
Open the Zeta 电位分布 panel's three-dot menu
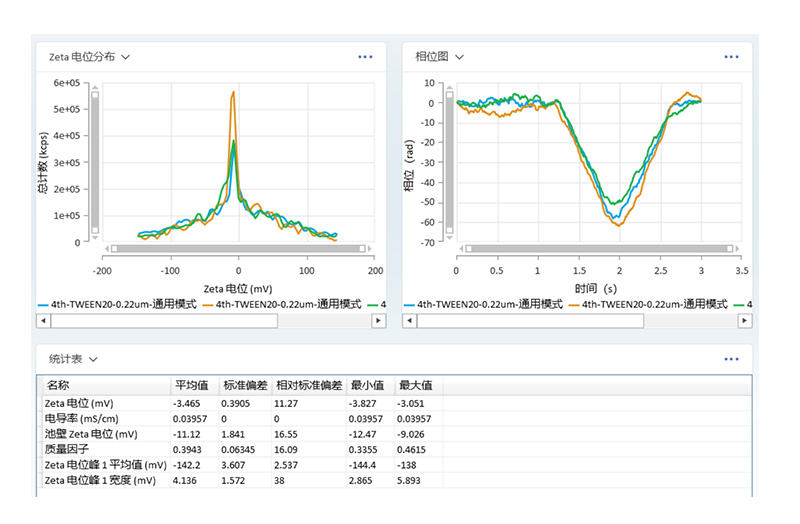pyautogui.click(x=365, y=57)
